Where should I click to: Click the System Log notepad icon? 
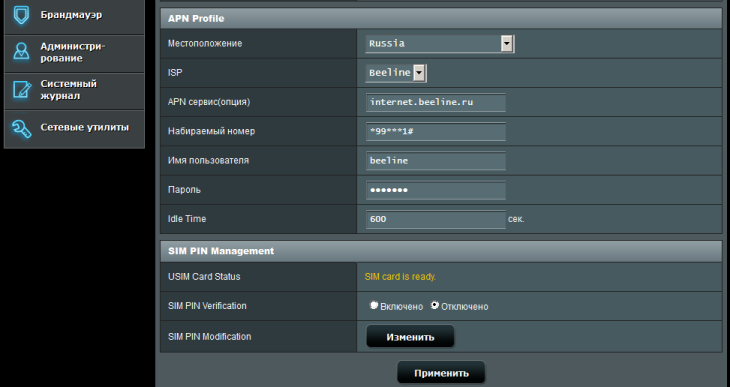[x=21, y=90]
